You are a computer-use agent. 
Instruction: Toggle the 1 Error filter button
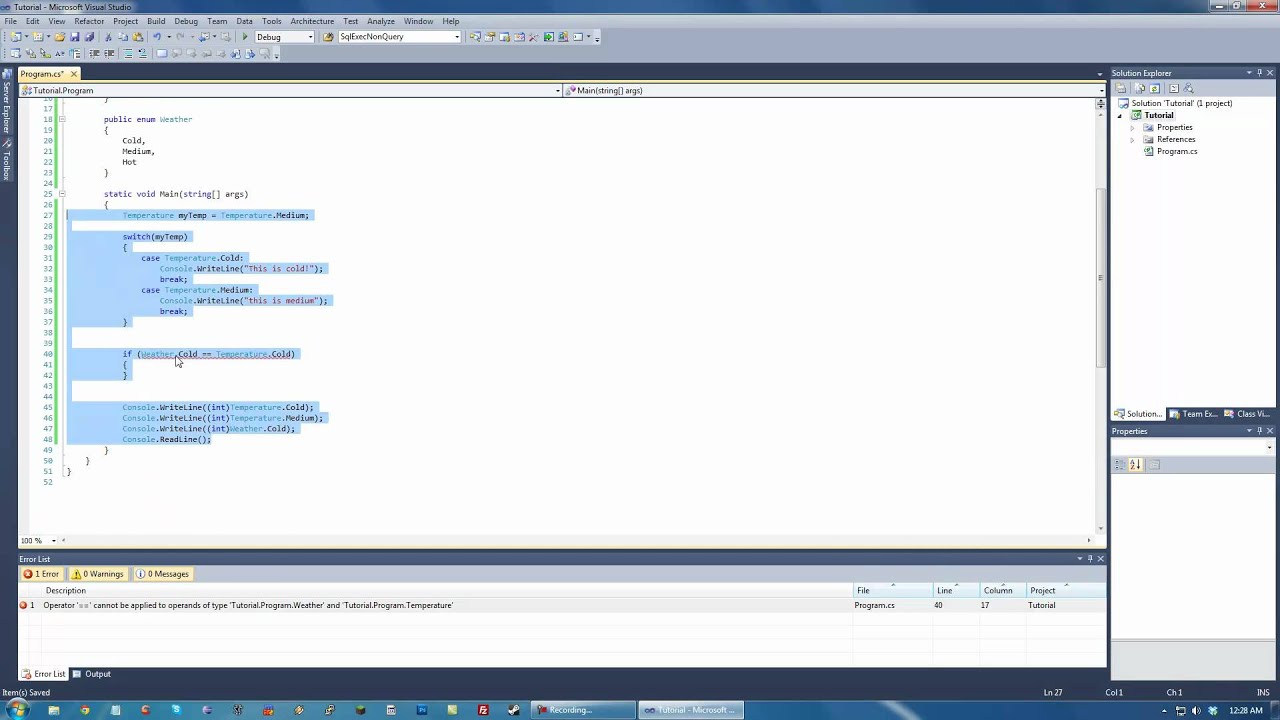(x=42, y=574)
